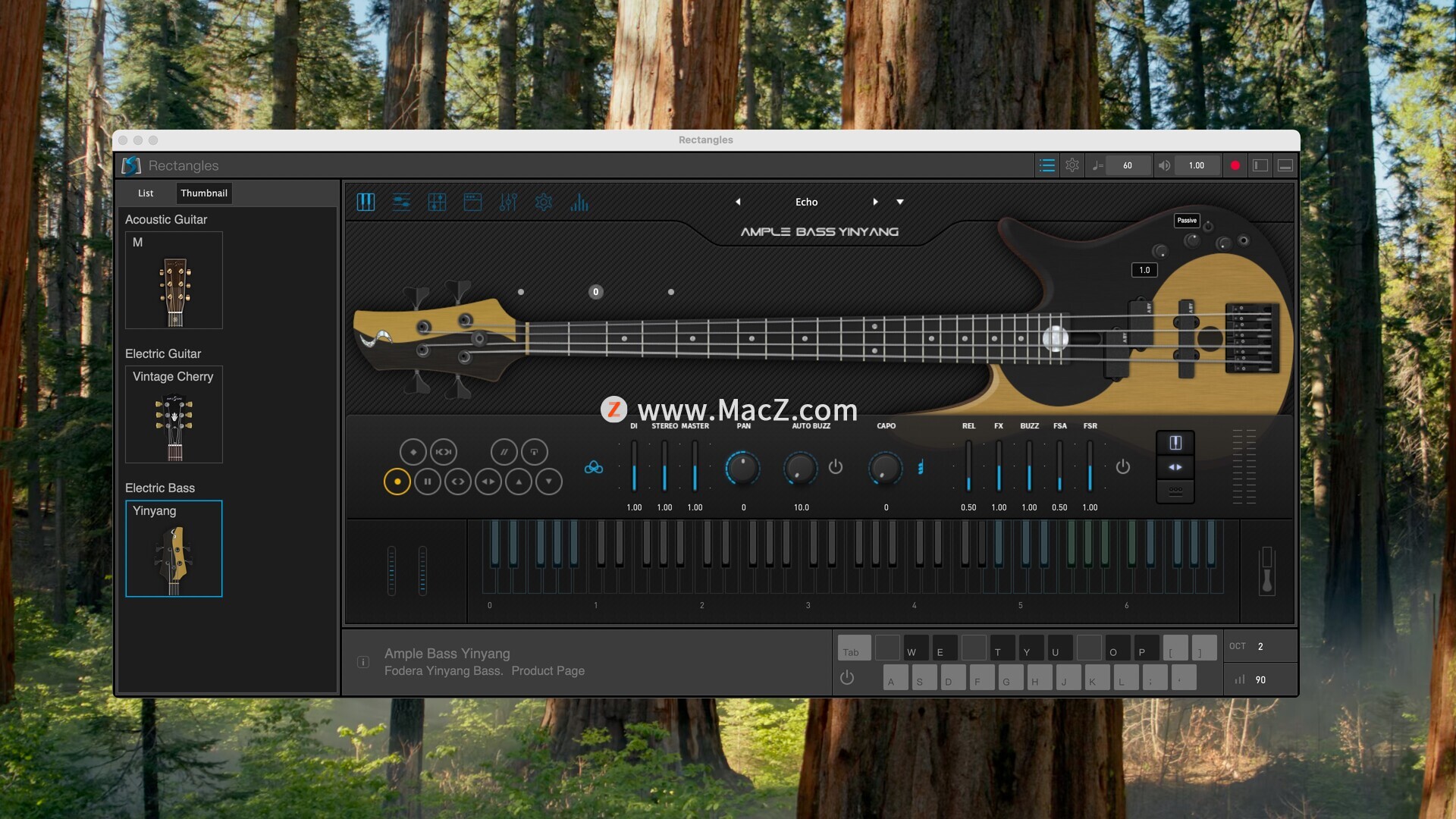This screenshot has width=1456, height=819.
Task: Click the PAN knob
Action: point(743,468)
